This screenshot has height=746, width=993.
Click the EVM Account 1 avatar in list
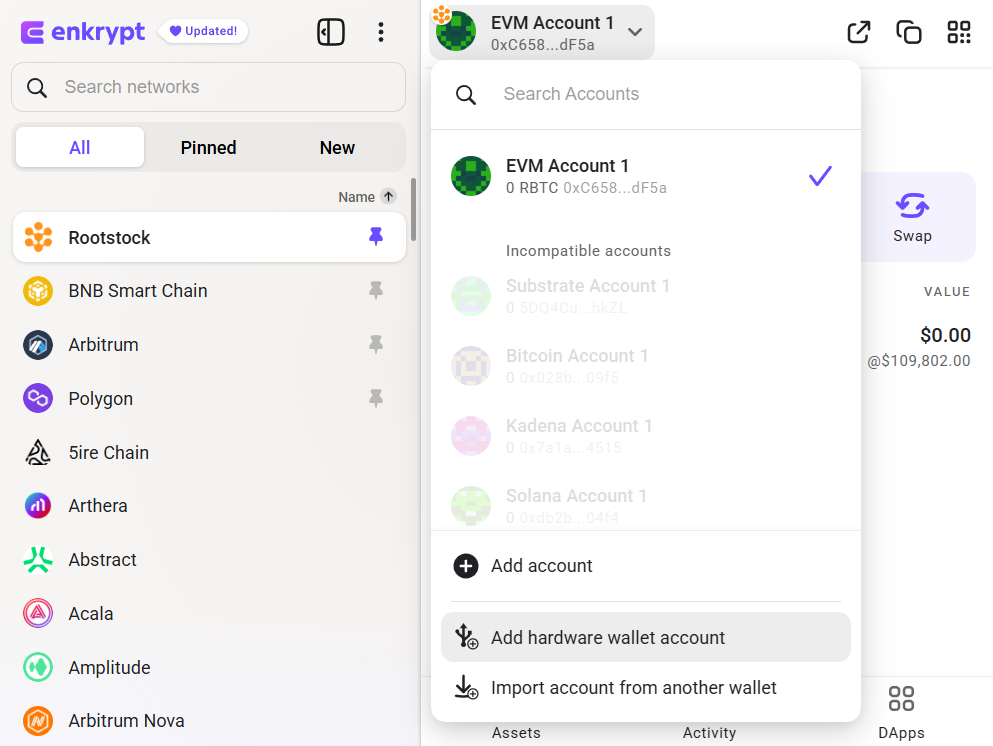pyautogui.click(x=471, y=175)
